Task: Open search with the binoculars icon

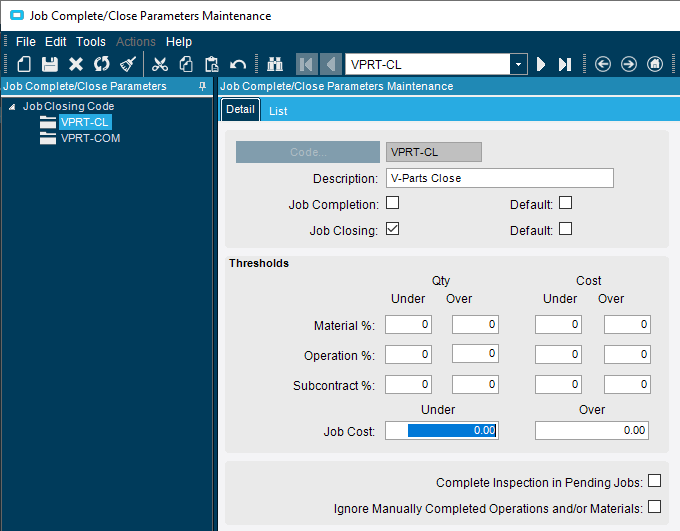Action: click(275, 64)
